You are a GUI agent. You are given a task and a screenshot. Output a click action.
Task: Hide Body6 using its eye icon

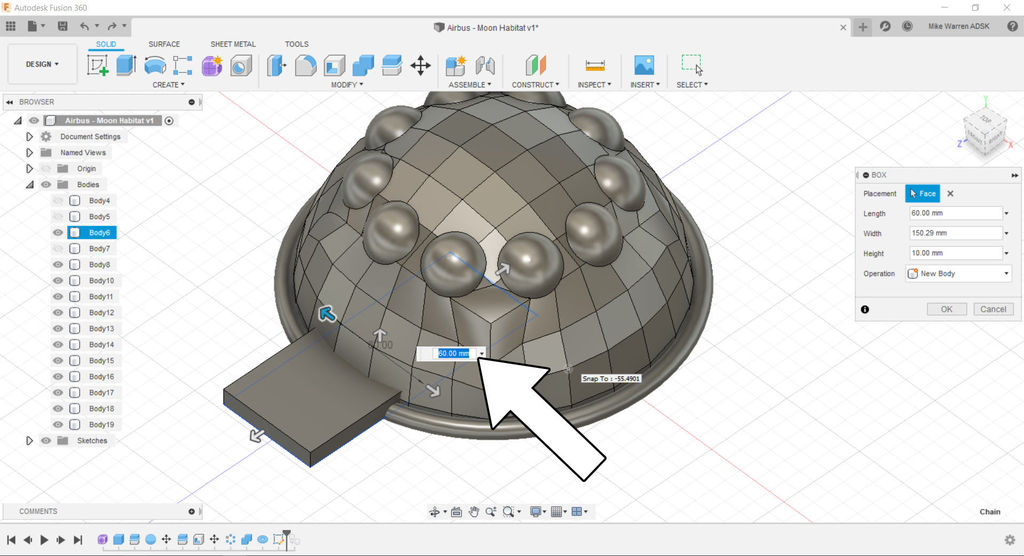click(58, 233)
